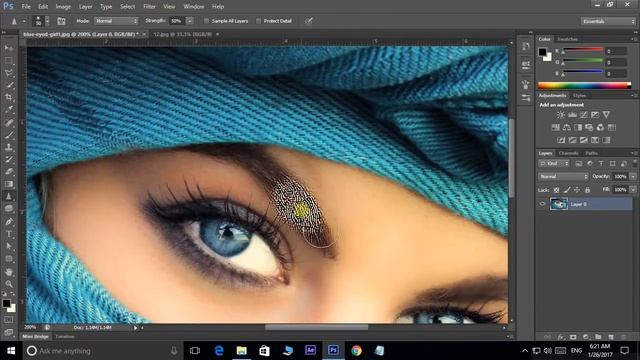Image resolution: width=640 pixels, height=360 pixels.
Task: Click the pressure-for-size icon in options bar
Action: (x=309, y=21)
